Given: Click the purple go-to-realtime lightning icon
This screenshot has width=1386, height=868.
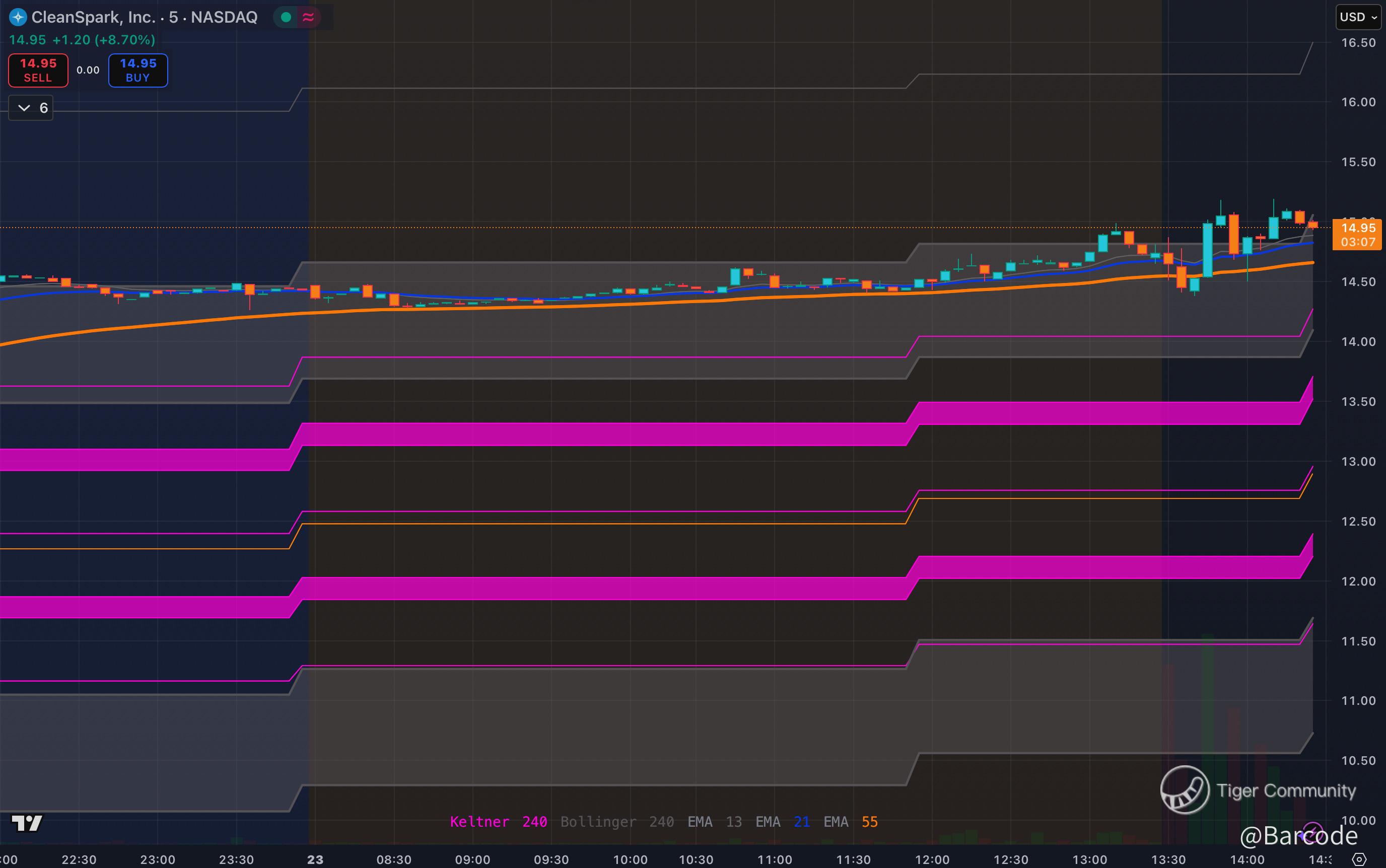Looking at the screenshot, I should click(1312, 831).
